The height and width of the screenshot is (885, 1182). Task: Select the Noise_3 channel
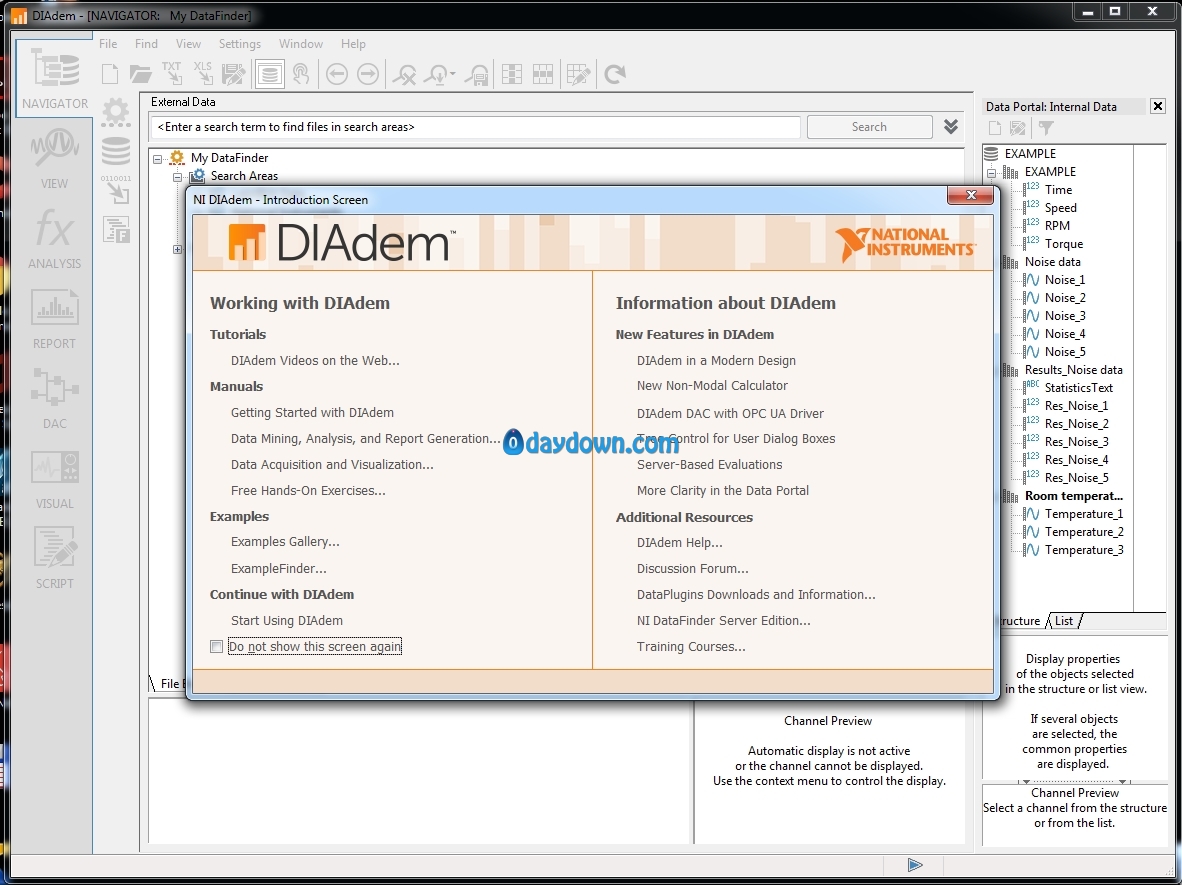[1064, 316]
